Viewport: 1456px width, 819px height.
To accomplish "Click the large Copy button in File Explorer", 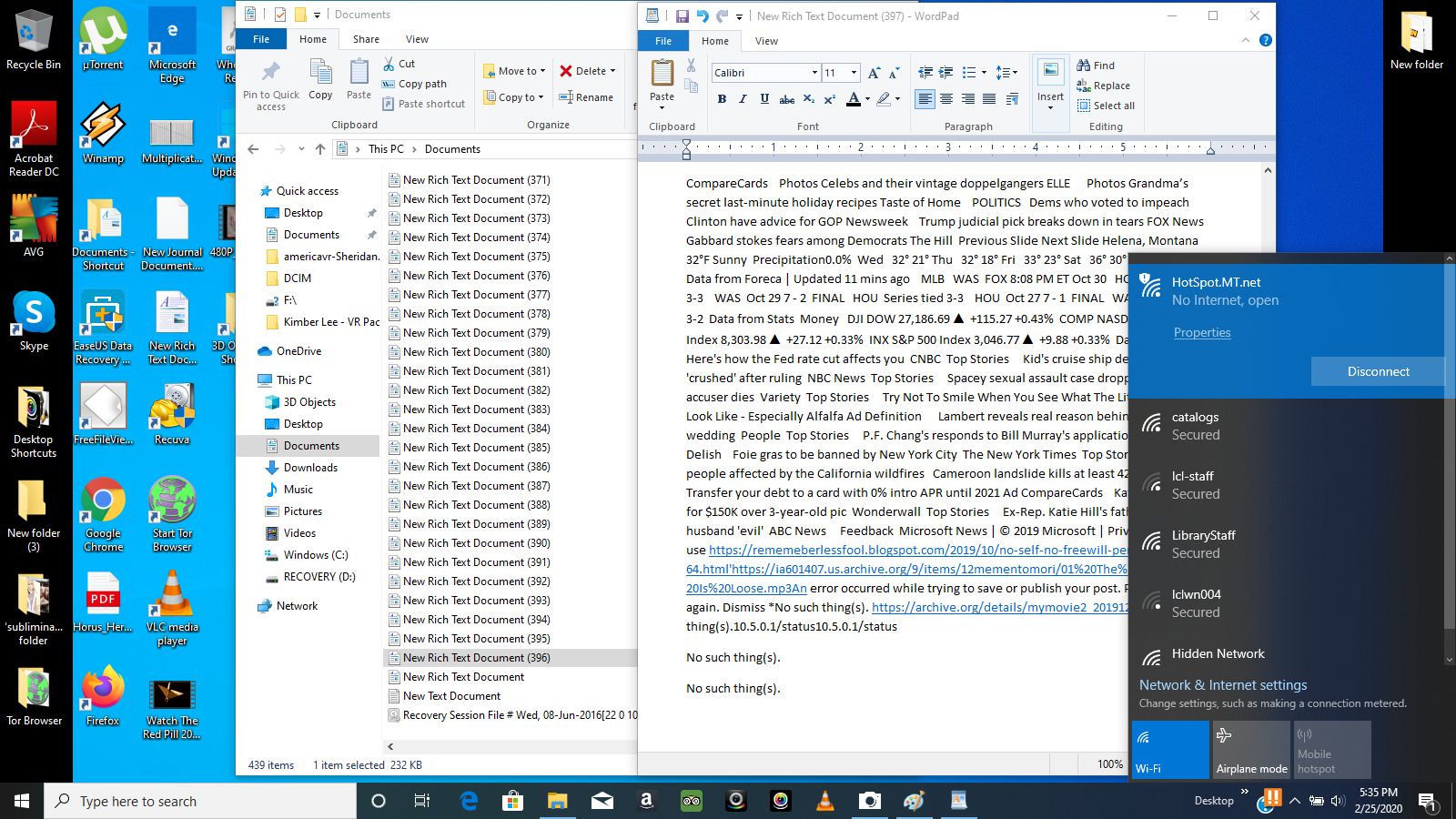I will point(320,79).
